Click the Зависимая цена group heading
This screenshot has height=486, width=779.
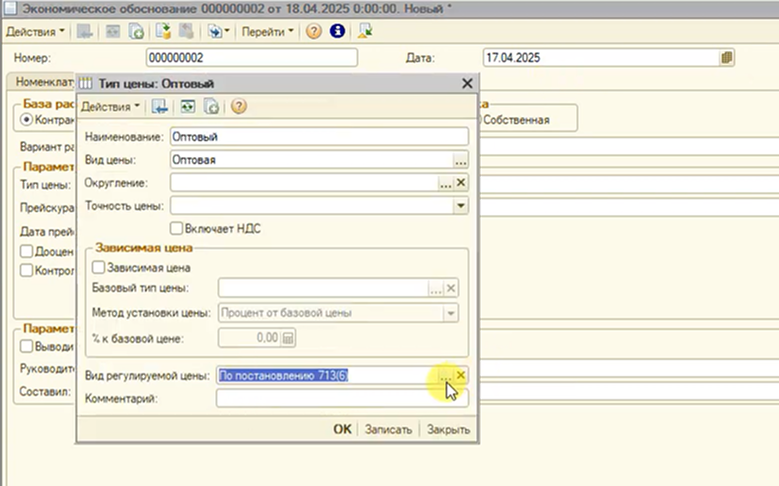[144, 247]
